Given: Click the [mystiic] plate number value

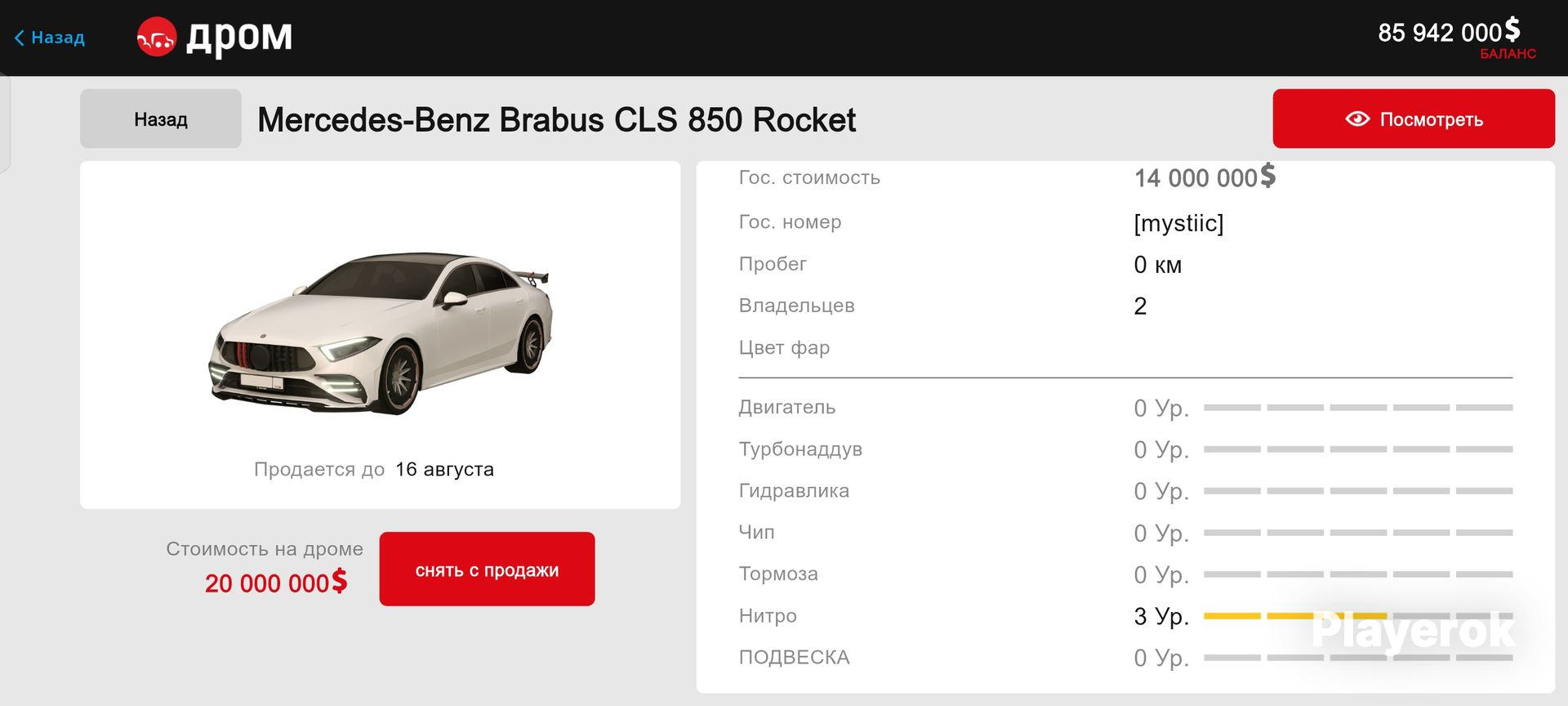Looking at the screenshot, I should tap(1178, 223).
